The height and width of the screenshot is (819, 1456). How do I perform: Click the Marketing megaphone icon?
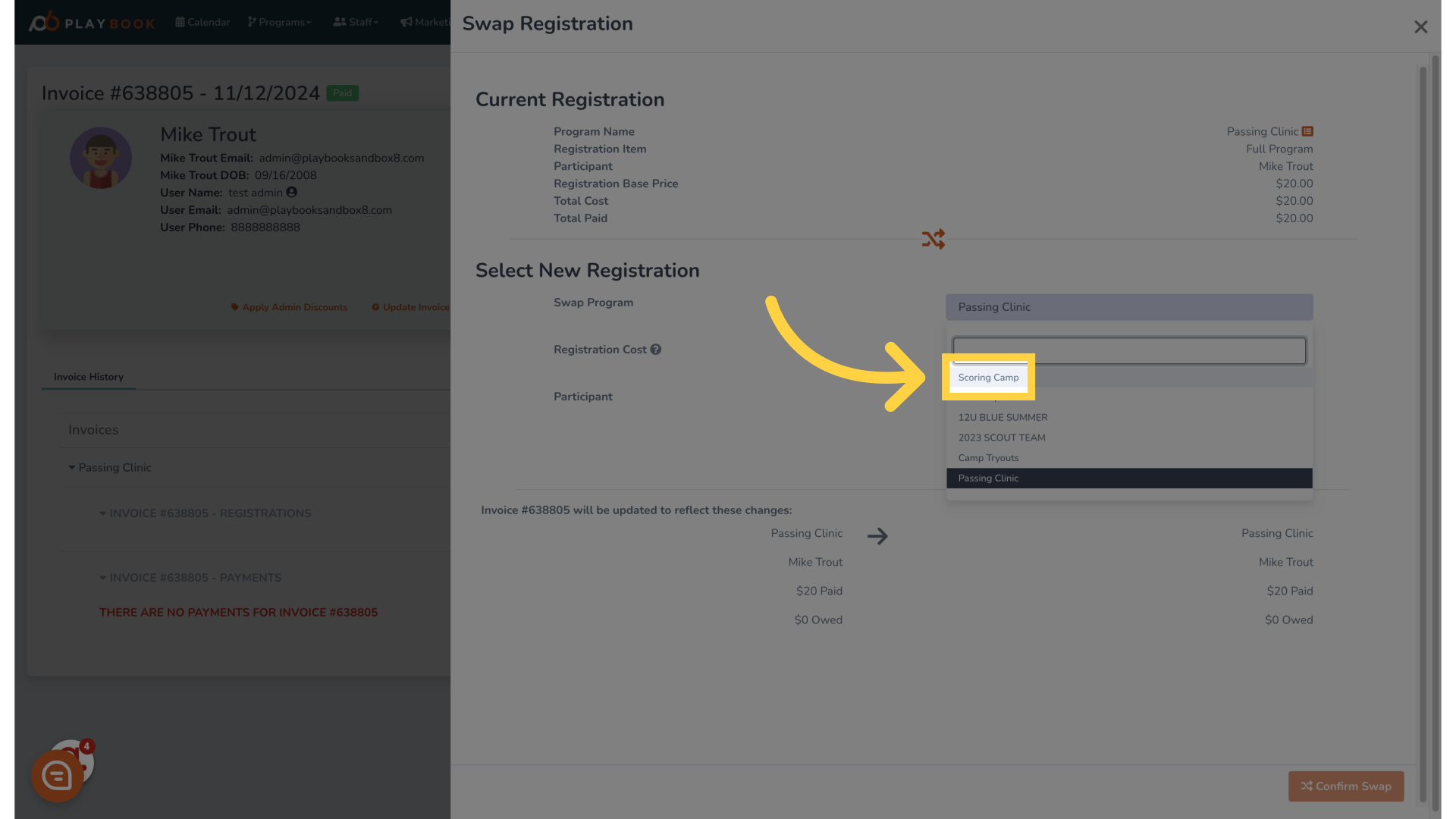pyautogui.click(x=406, y=22)
